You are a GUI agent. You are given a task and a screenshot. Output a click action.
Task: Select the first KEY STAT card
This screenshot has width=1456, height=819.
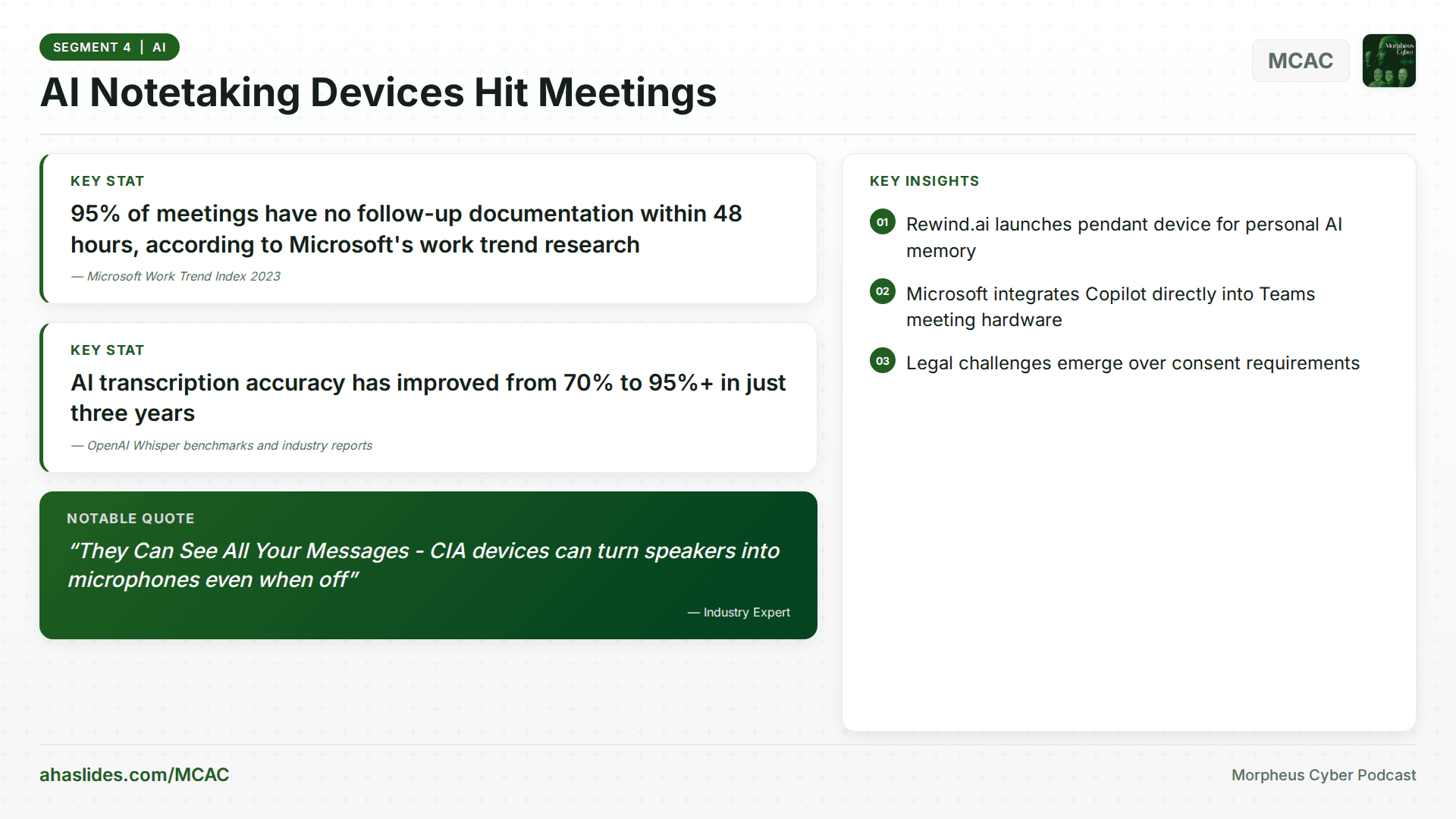(x=428, y=228)
